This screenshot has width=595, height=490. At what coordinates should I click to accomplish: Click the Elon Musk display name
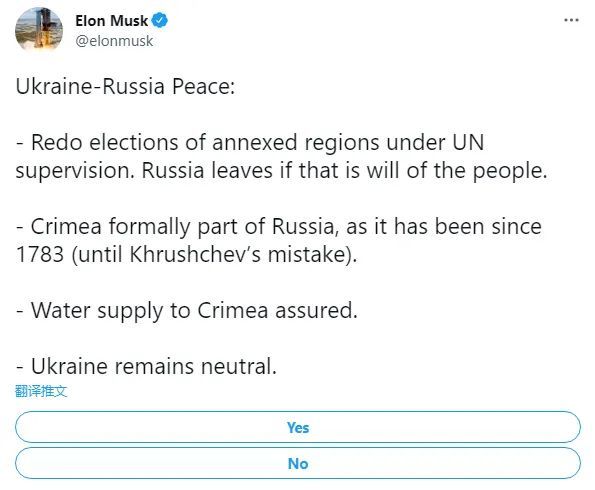[x=112, y=20]
